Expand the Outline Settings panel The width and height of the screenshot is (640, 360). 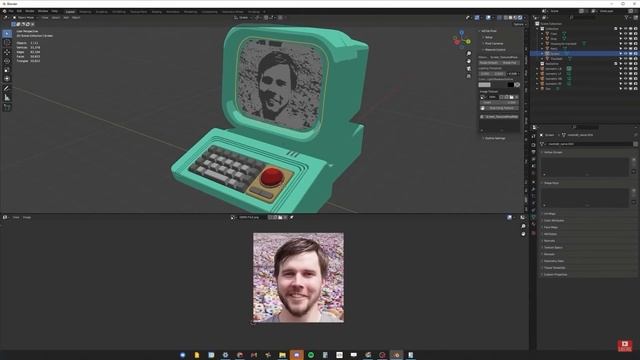pyautogui.click(x=495, y=138)
